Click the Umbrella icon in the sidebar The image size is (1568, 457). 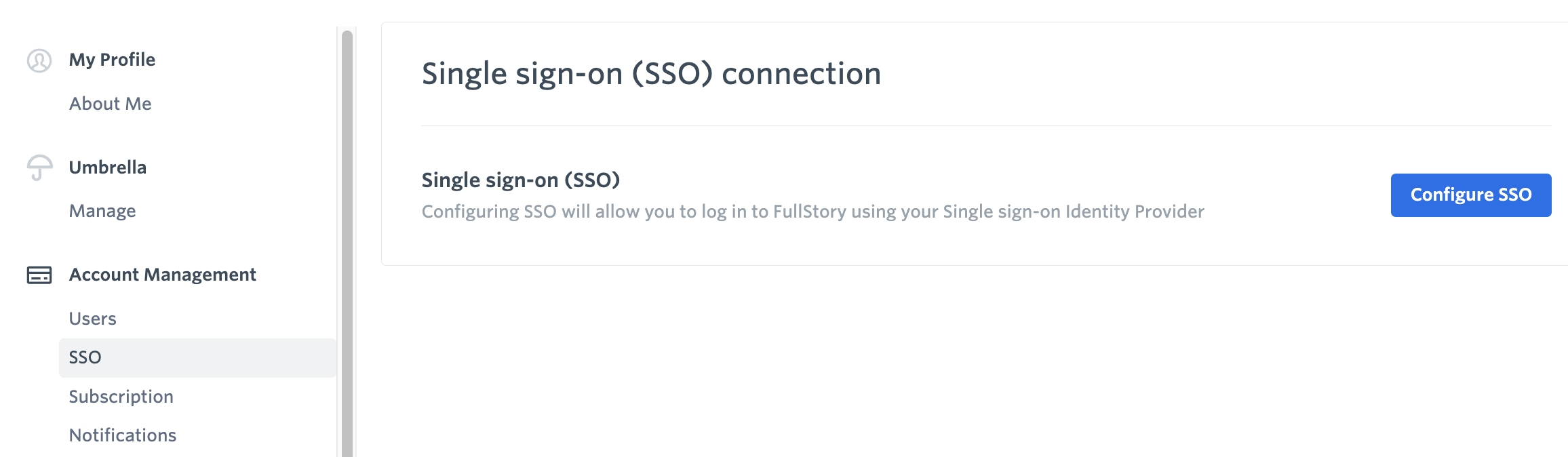(39, 167)
